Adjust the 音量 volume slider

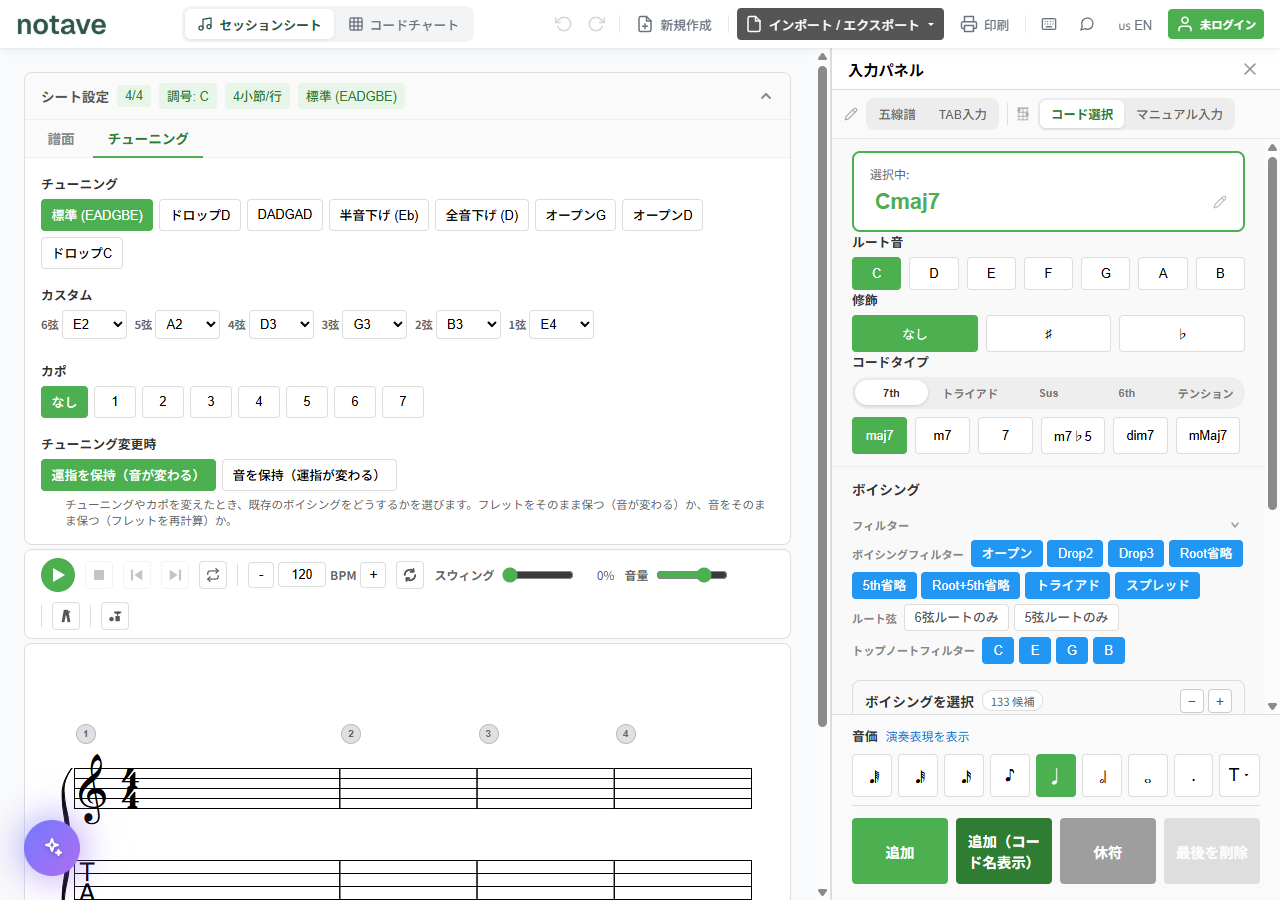tap(692, 575)
